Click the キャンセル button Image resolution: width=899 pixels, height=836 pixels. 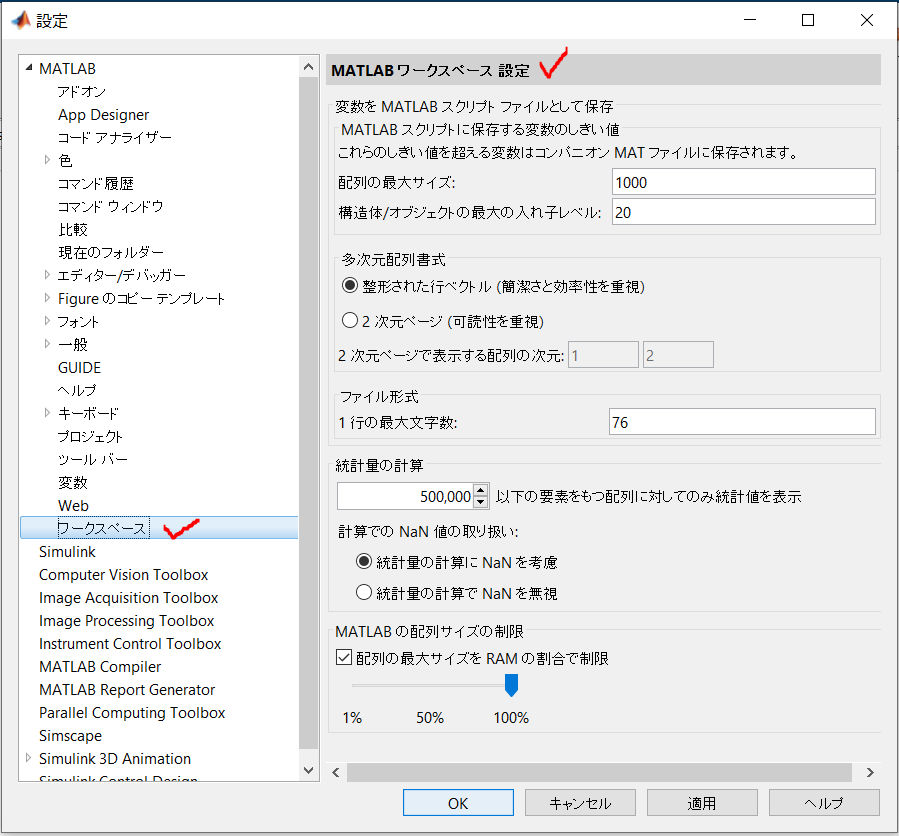pos(580,803)
